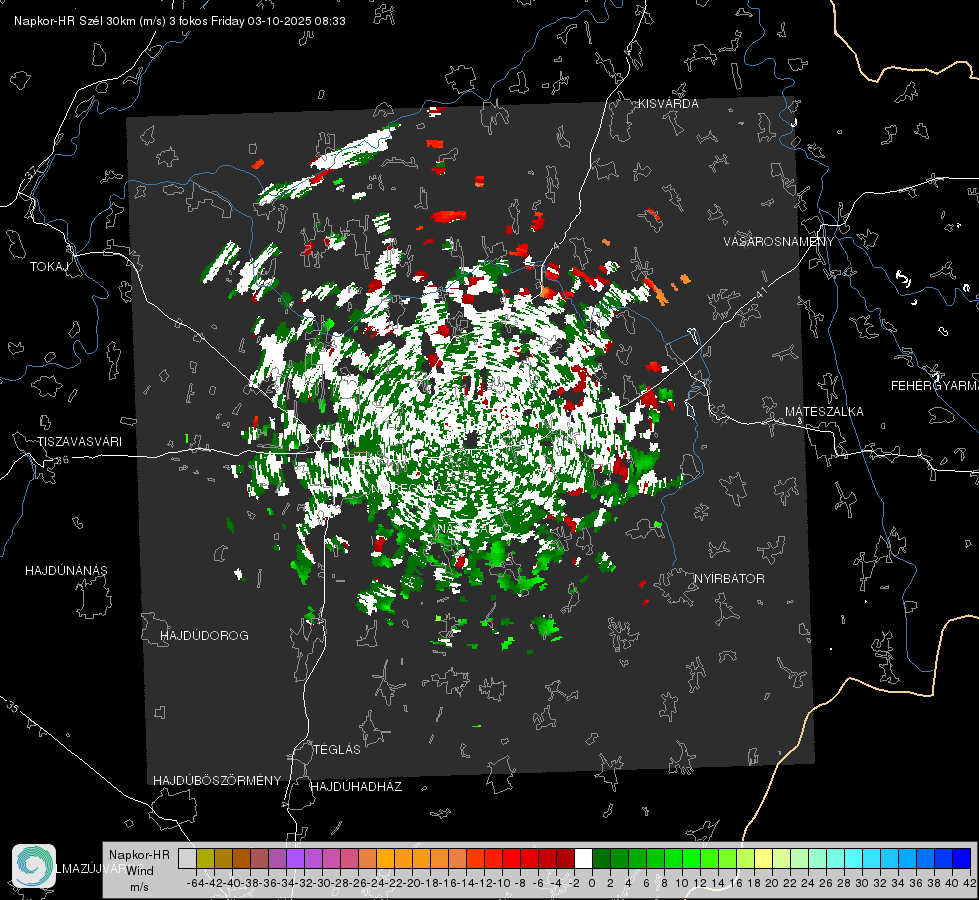Click the Napkor-HR legend label

point(139,855)
